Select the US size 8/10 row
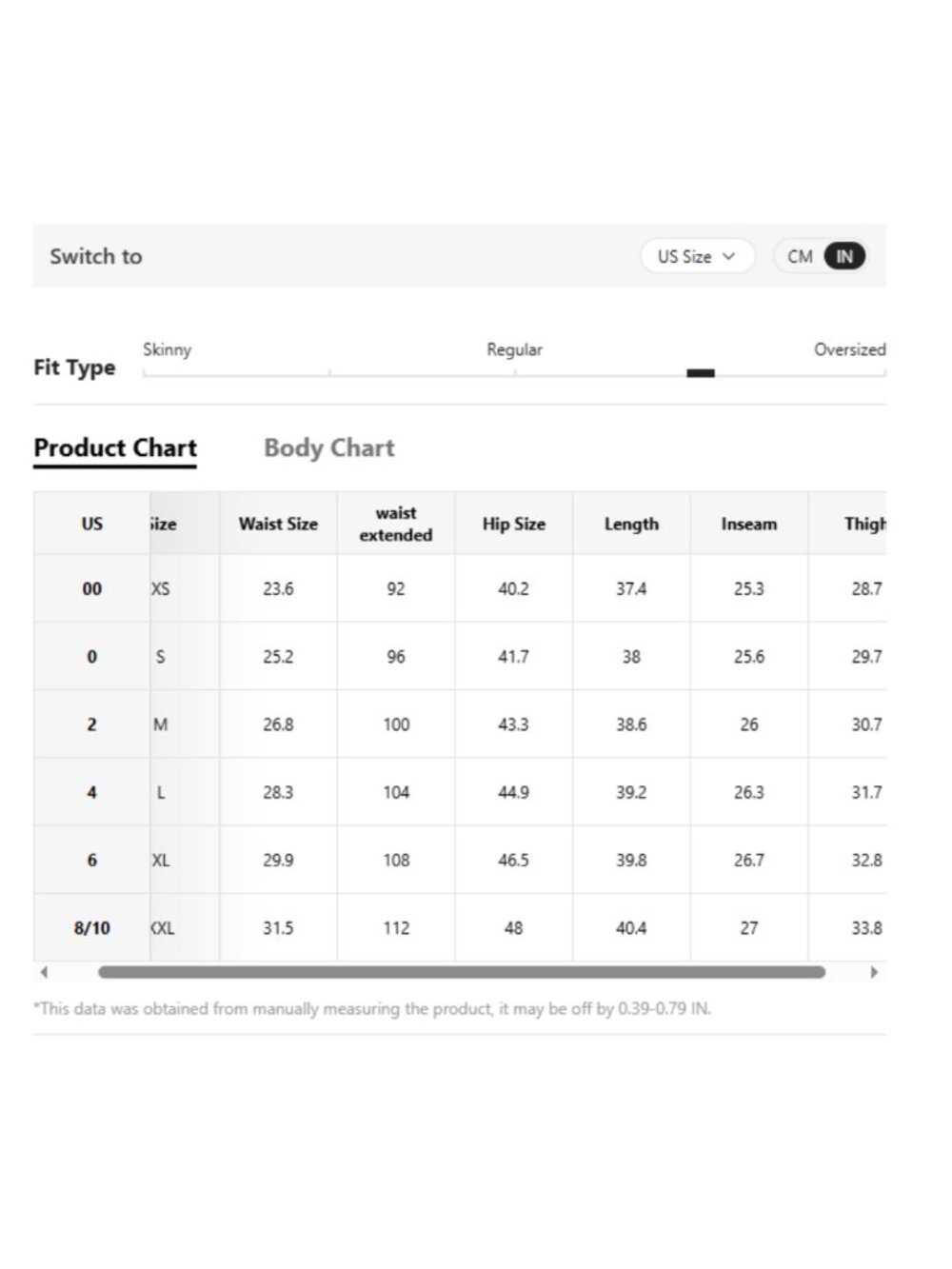 coord(460,927)
